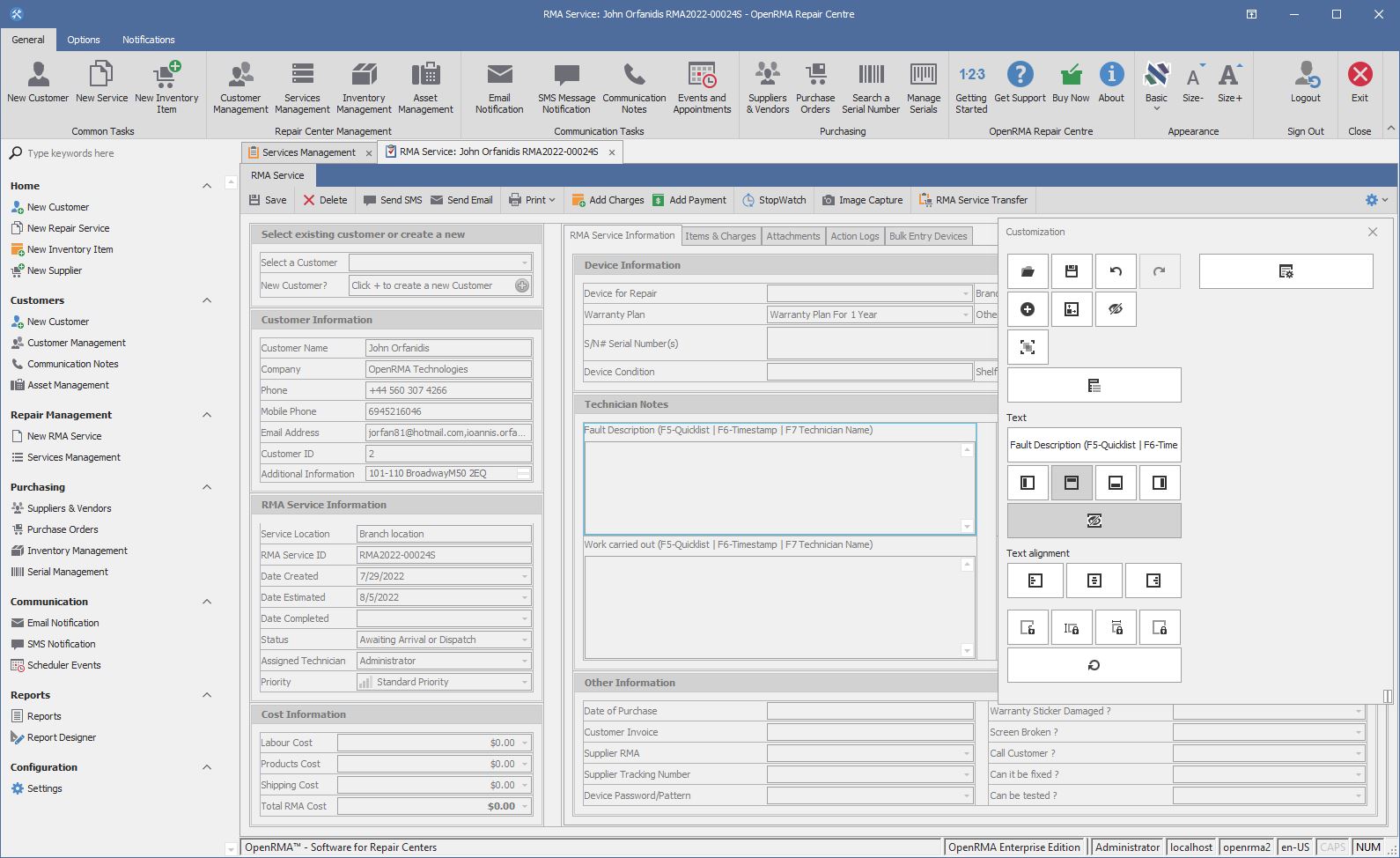Open the Assigned Technician dropdown
Image resolution: width=1400 pixels, height=858 pixels.
pos(524,661)
